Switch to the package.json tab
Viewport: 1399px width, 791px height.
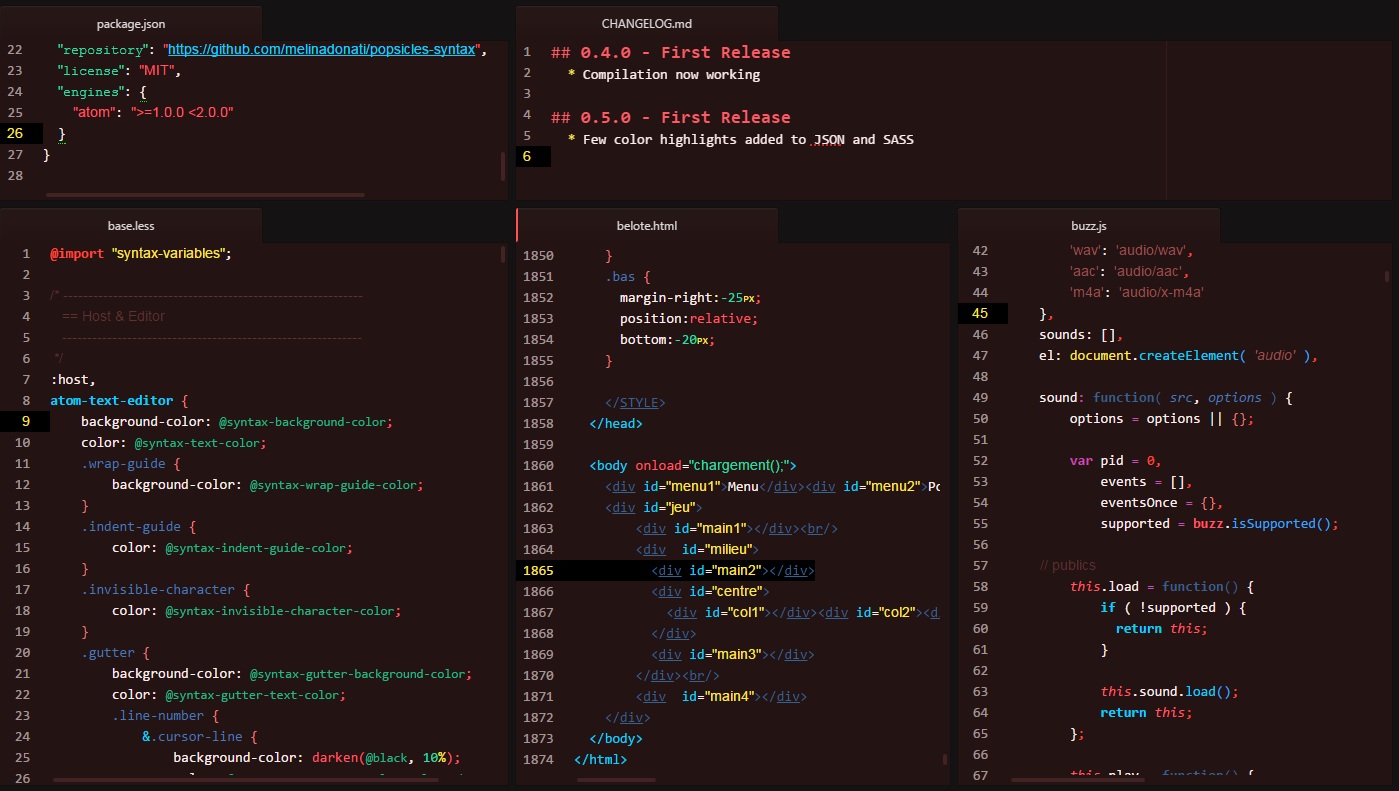[130, 23]
